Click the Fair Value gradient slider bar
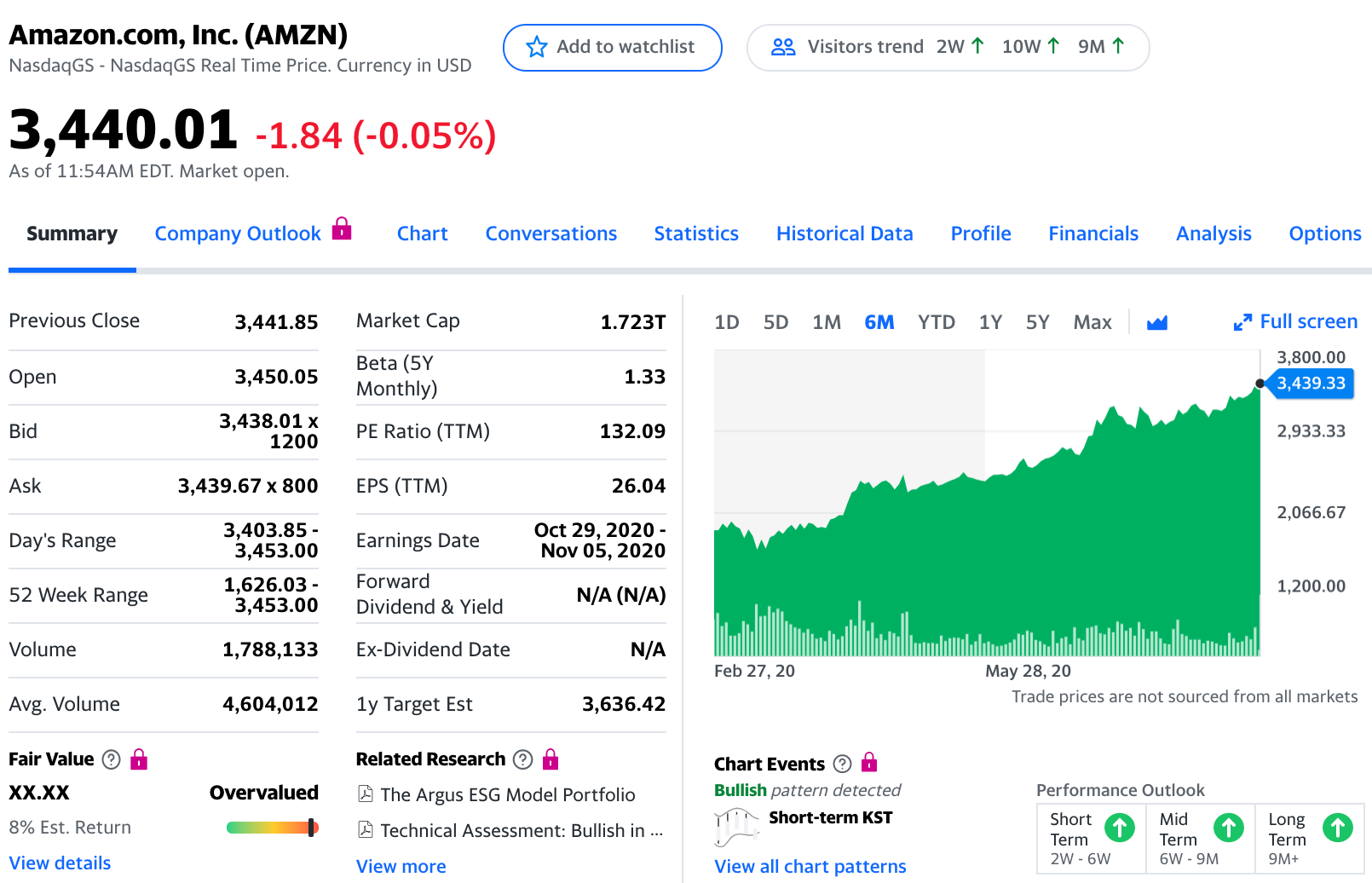Screen dimensions: 1372x883 click(273, 828)
